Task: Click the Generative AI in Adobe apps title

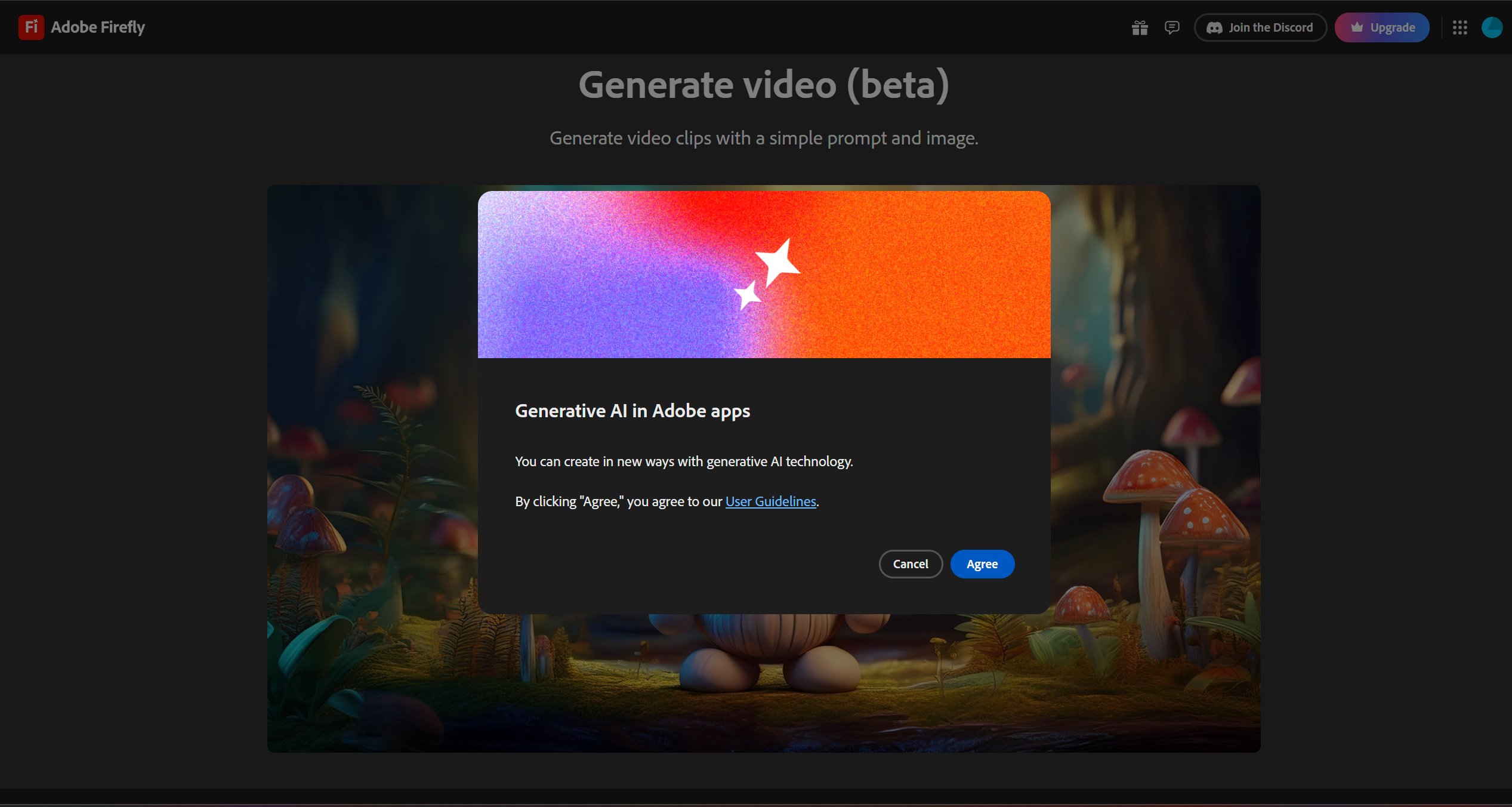Action: [x=632, y=411]
